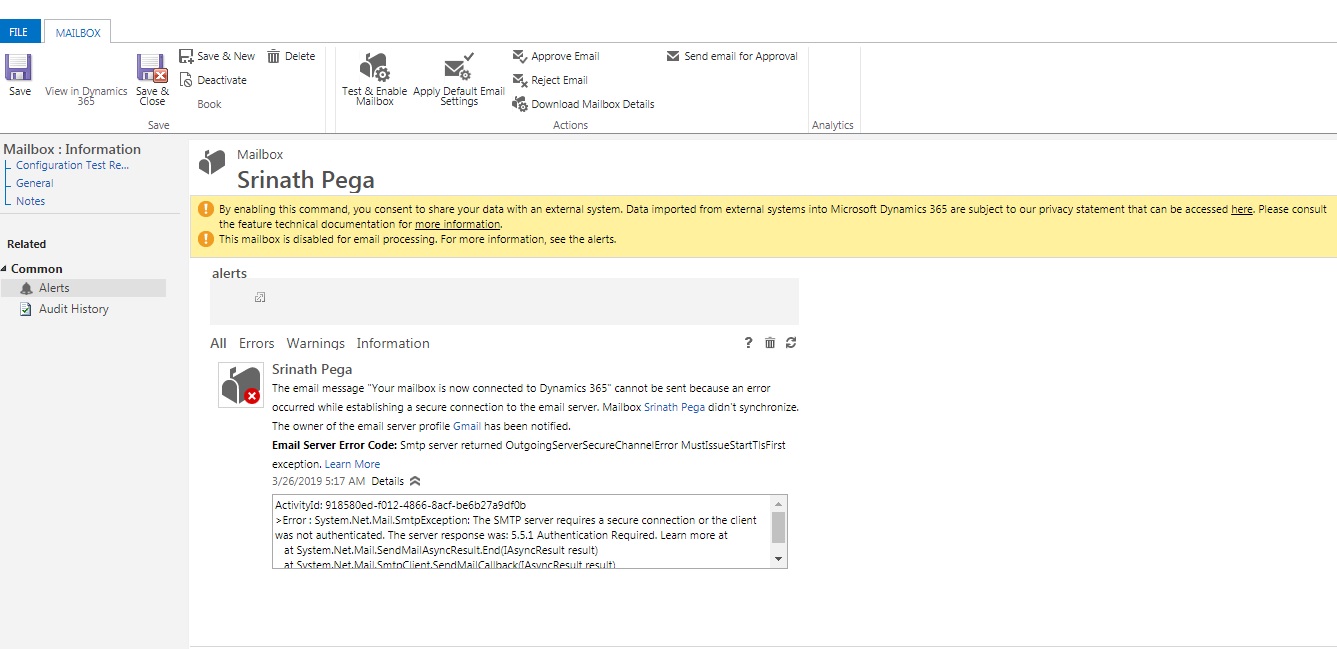Viewport: 1337px width, 649px height.
Task: Open the FILE tab
Action: [19, 32]
